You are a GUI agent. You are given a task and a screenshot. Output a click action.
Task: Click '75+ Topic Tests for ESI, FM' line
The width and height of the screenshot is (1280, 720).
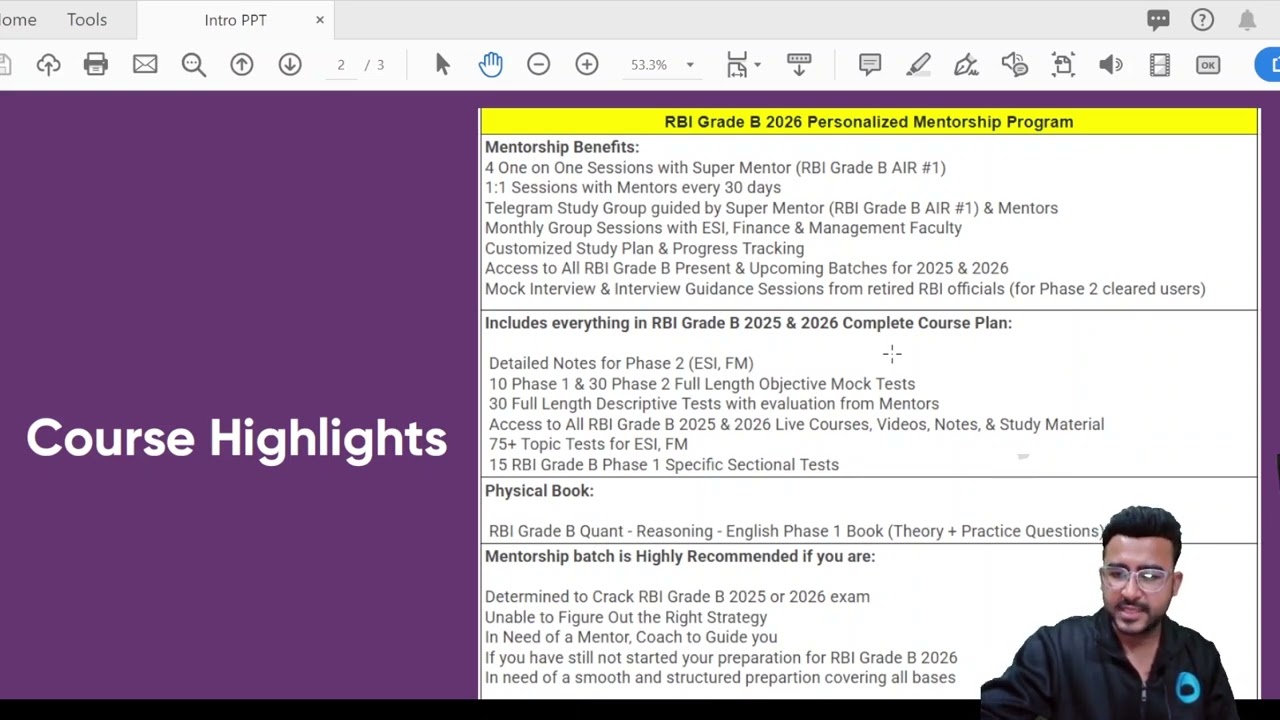click(x=588, y=444)
